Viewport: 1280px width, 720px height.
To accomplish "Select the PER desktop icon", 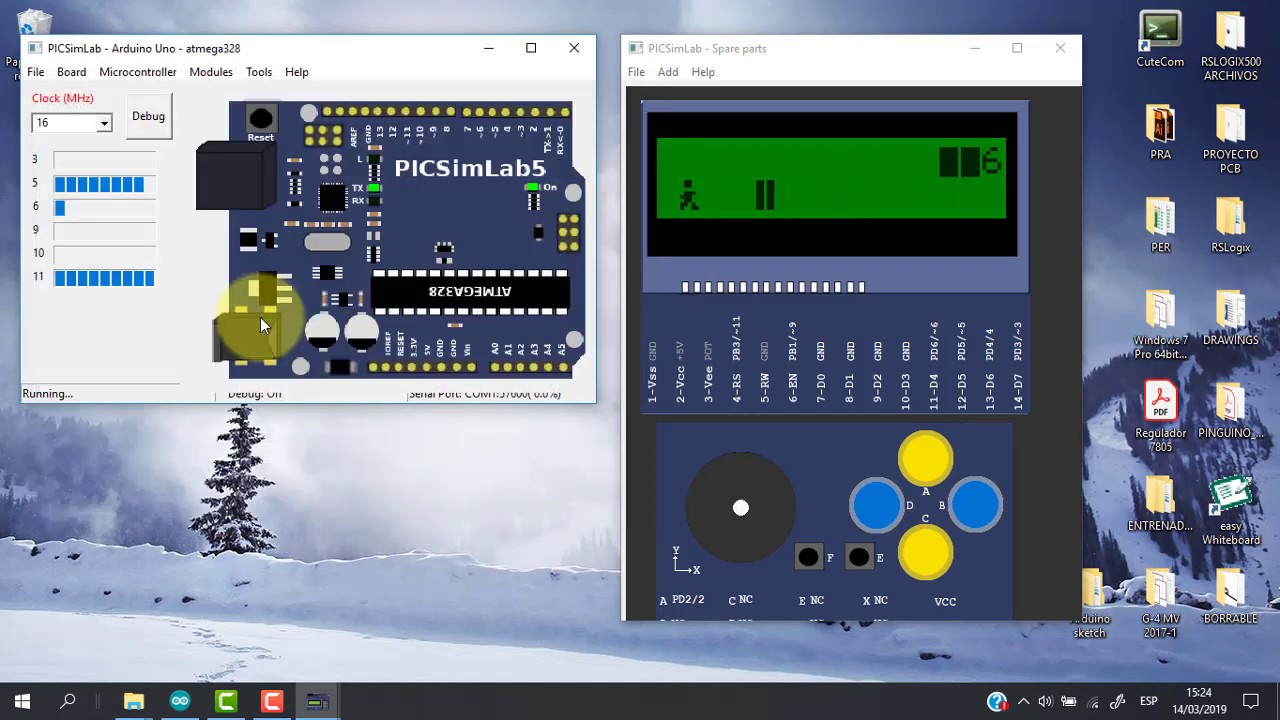I will coord(1160,225).
